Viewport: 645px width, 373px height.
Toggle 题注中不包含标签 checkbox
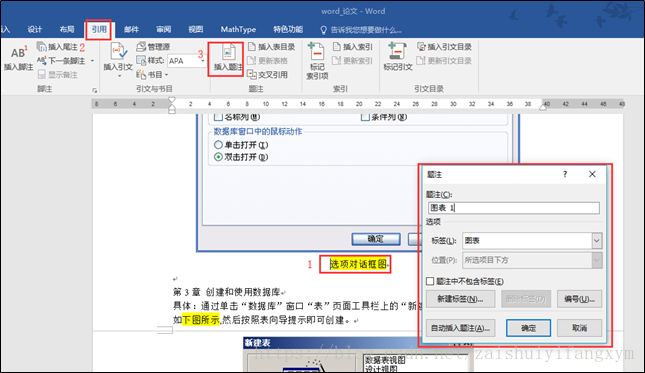(430, 281)
